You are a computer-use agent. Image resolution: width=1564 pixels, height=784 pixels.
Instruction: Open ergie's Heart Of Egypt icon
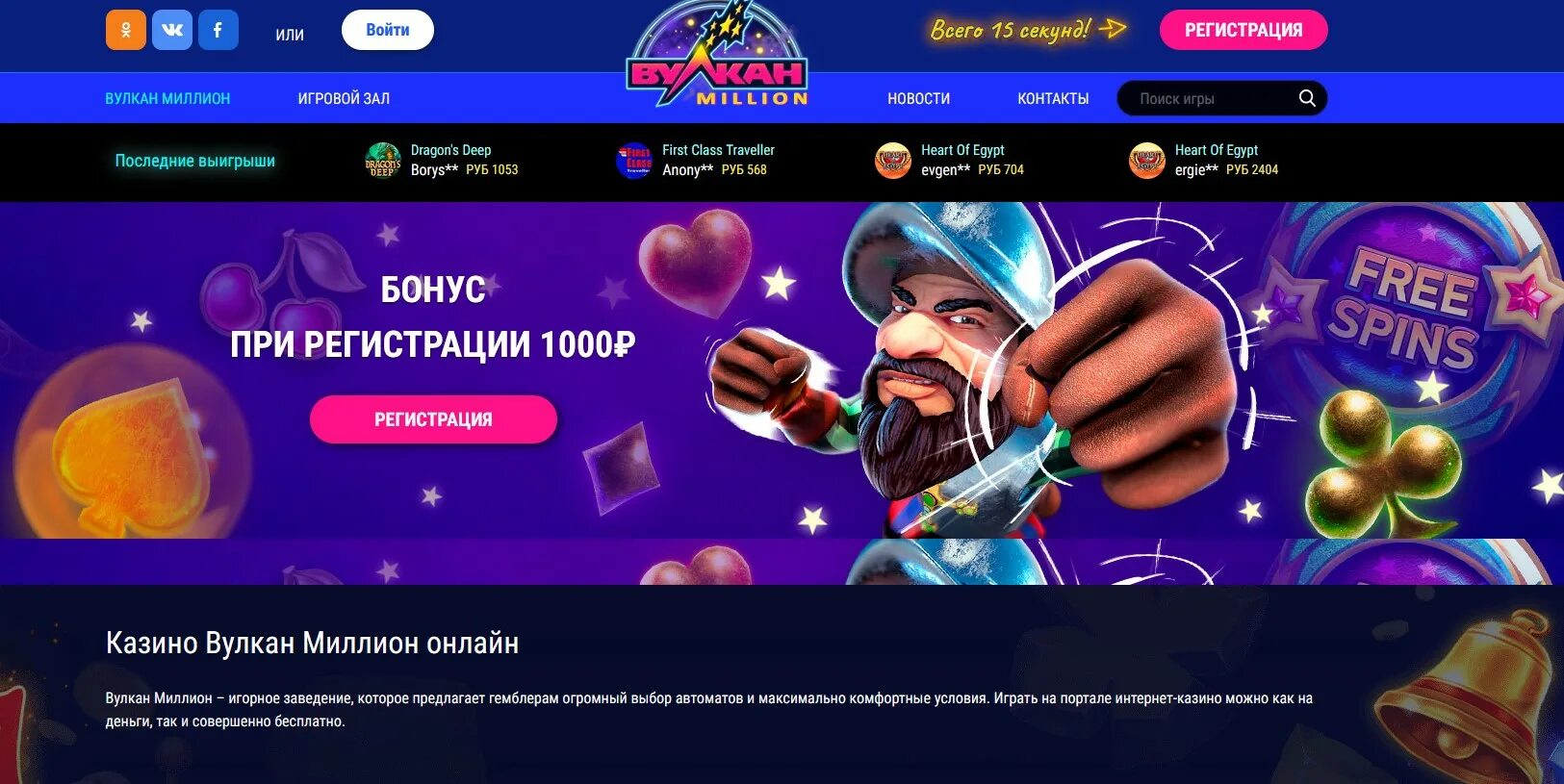1147,160
